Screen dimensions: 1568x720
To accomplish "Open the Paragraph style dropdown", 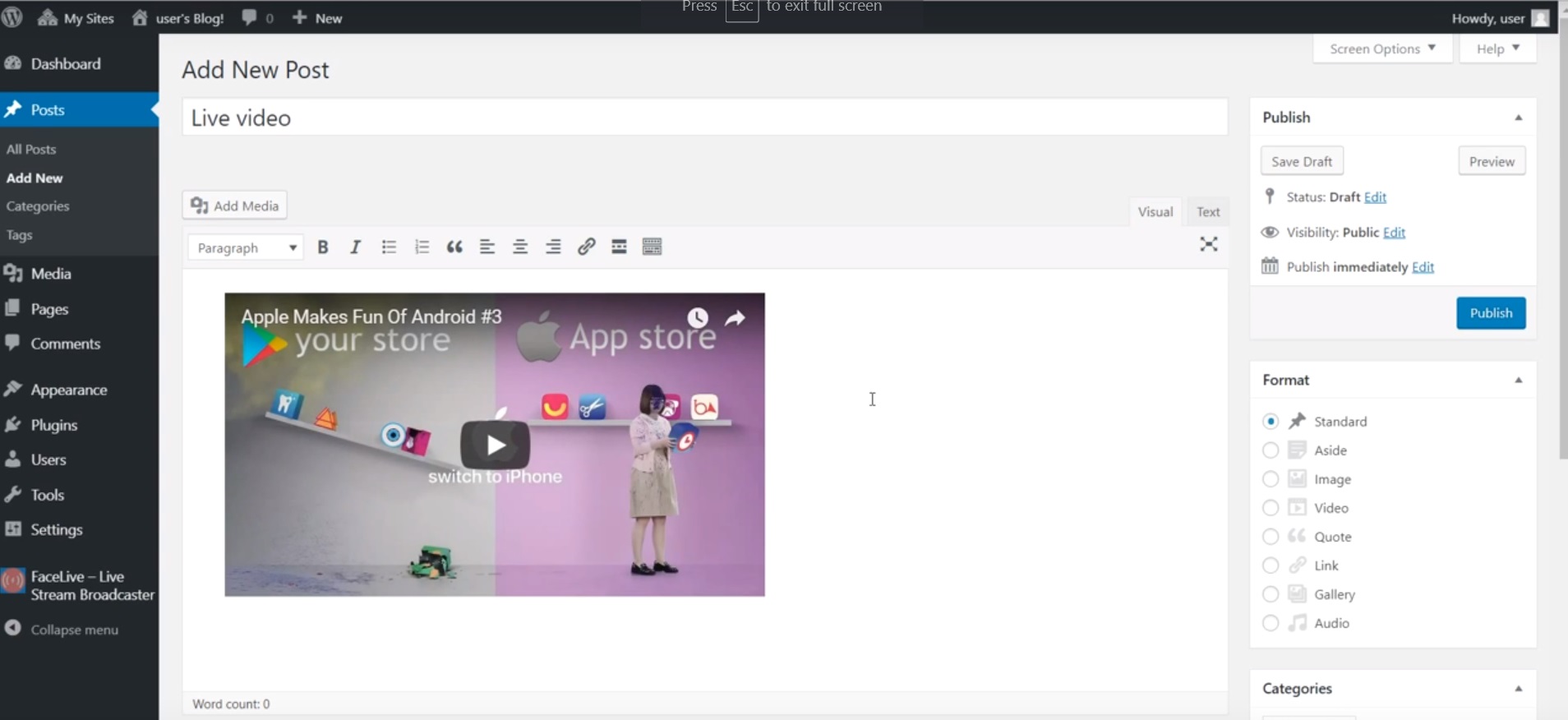I will (x=246, y=247).
